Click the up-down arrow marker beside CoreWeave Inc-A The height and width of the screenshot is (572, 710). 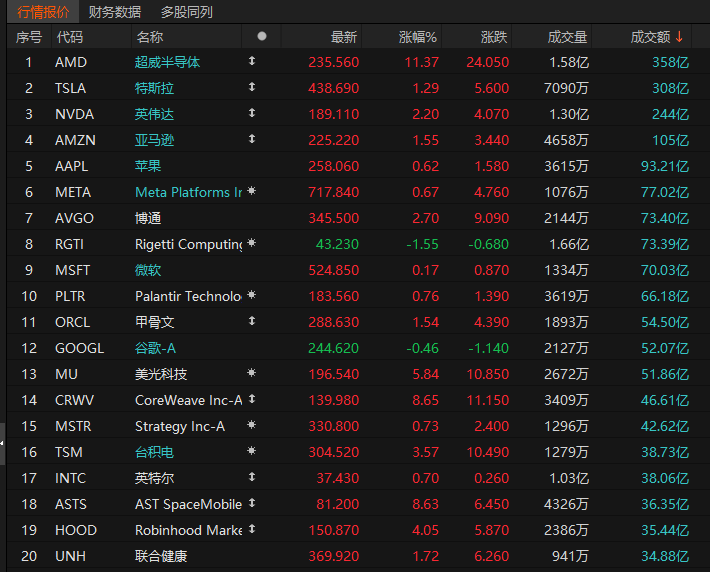tap(251, 400)
